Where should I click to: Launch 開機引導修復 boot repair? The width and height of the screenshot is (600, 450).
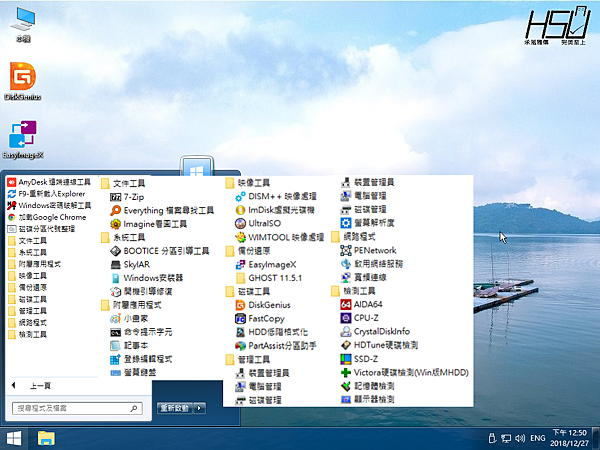click(141, 291)
